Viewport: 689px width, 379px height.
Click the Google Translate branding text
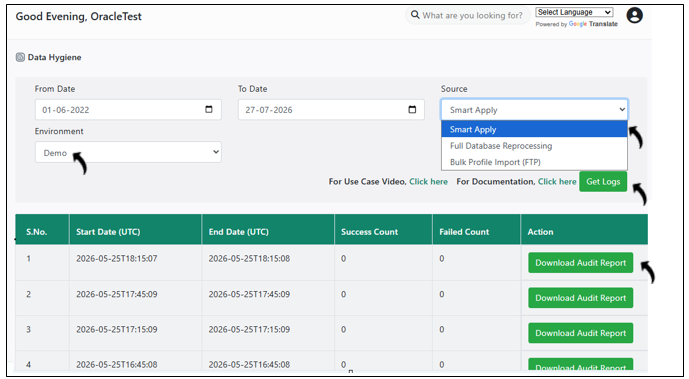(593, 24)
